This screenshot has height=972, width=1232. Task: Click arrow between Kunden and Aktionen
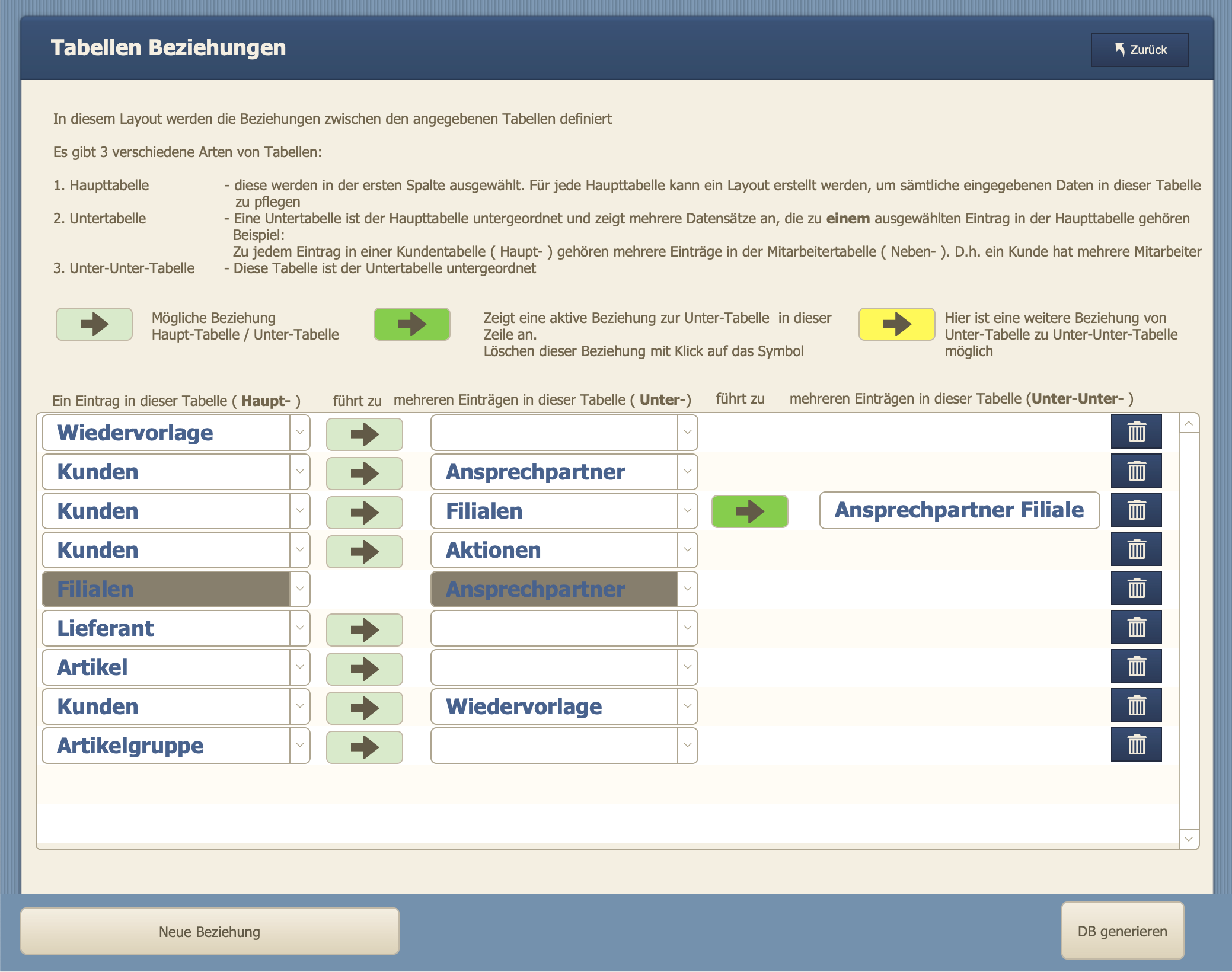click(364, 552)
